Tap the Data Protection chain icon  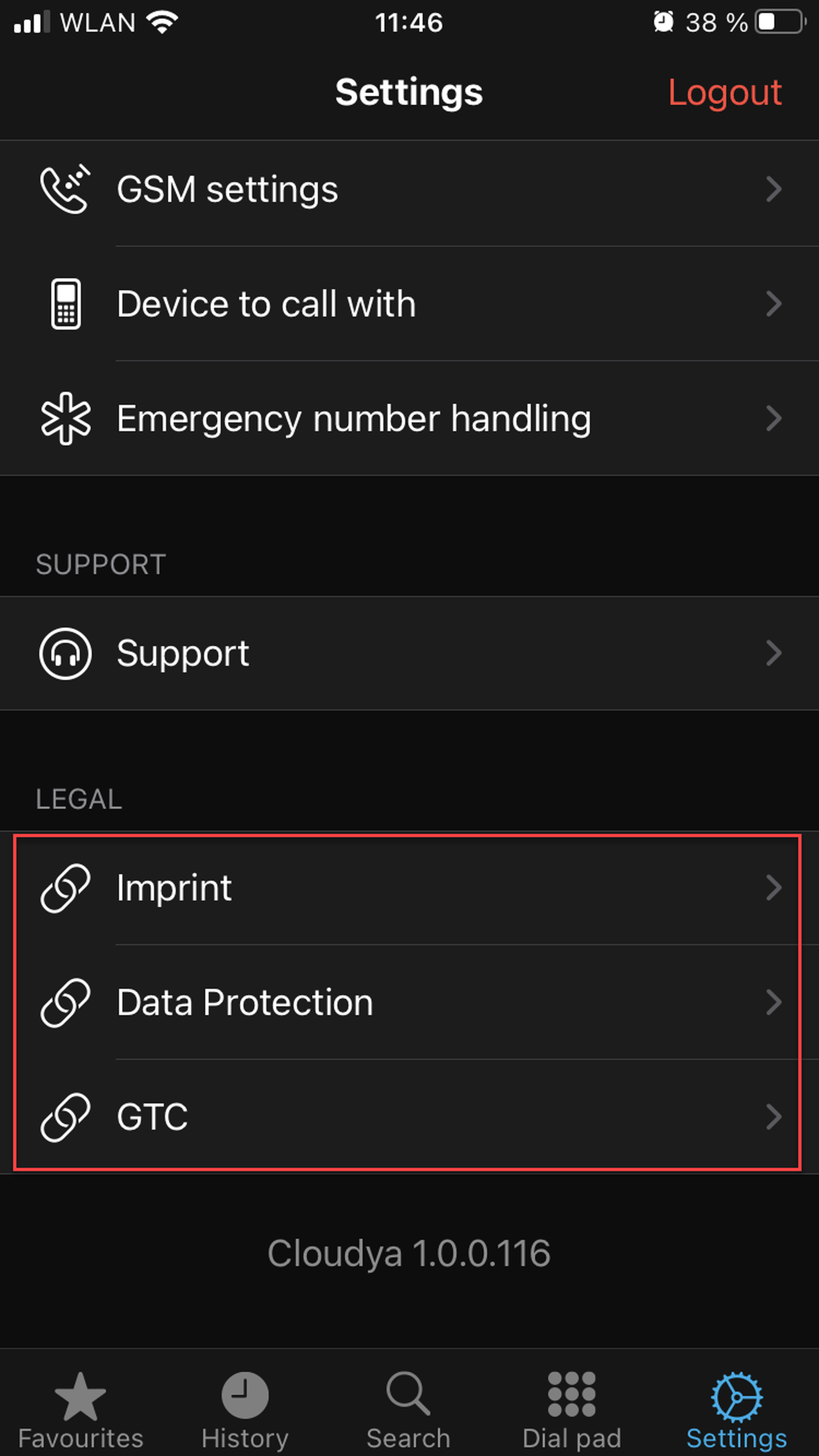pyautogui.click(x=66, y=1003)
